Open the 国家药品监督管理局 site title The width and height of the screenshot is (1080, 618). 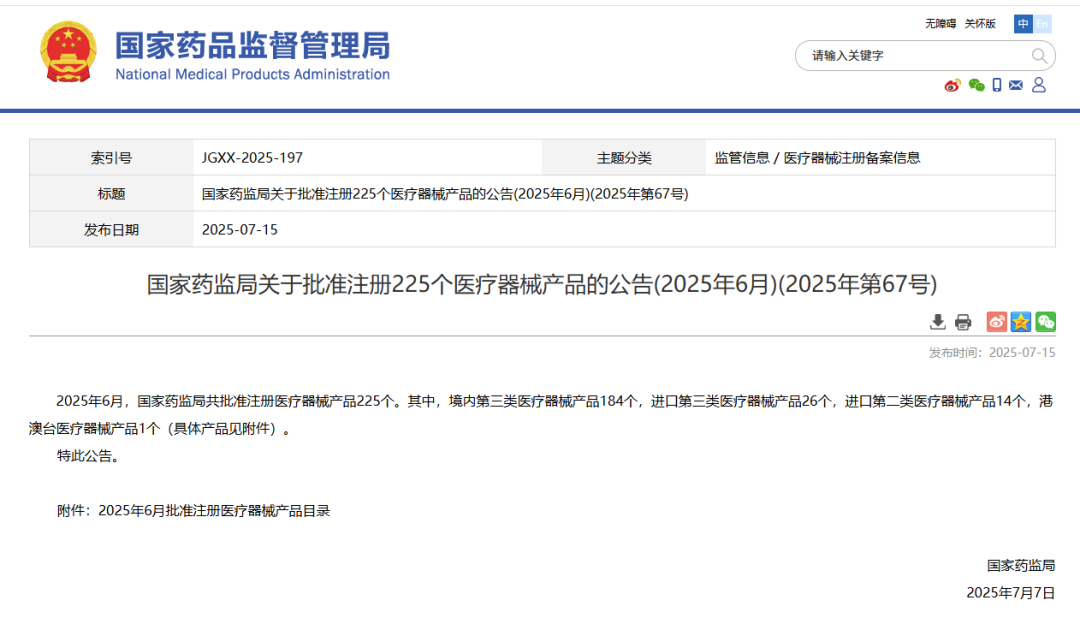tap(252, 45)
